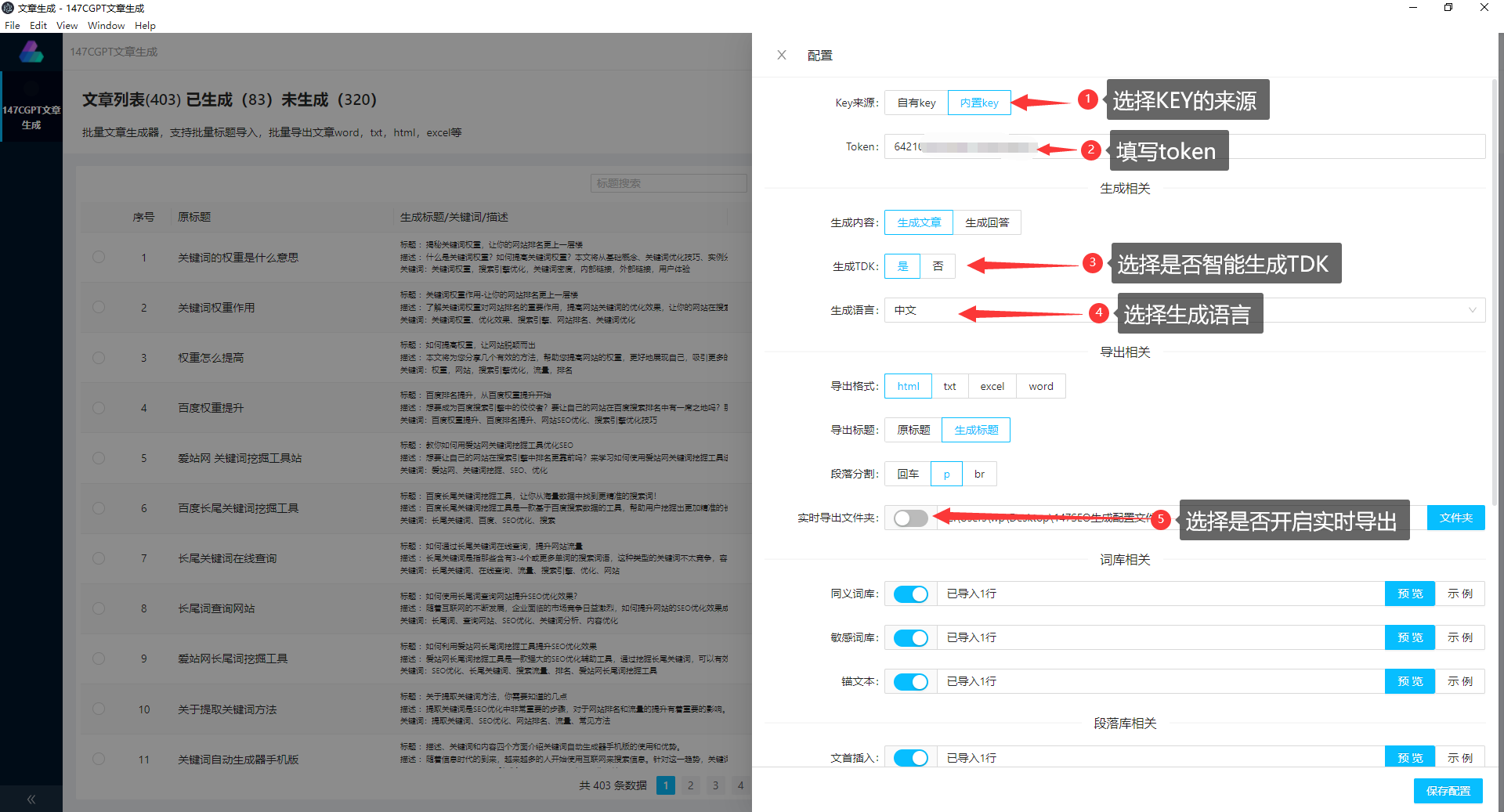Click row title 长尾词查询网站
Screen dimensions: 1504x812
tap(216, 608)
